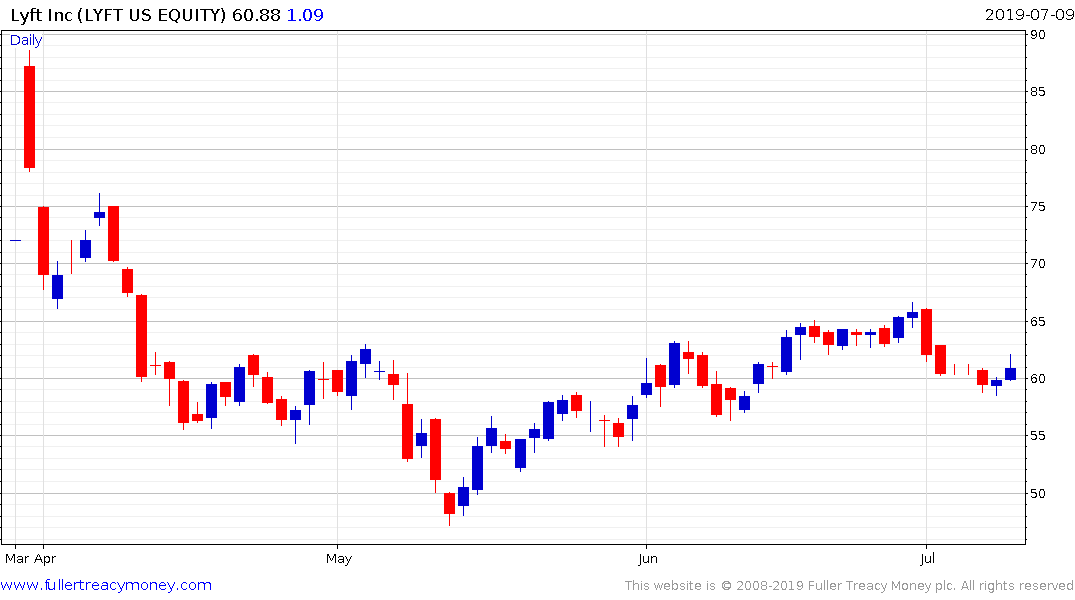Click the 'Jul' x-axis label
Viewport: 1075px width, 600px height.
[x=927, y=558]
